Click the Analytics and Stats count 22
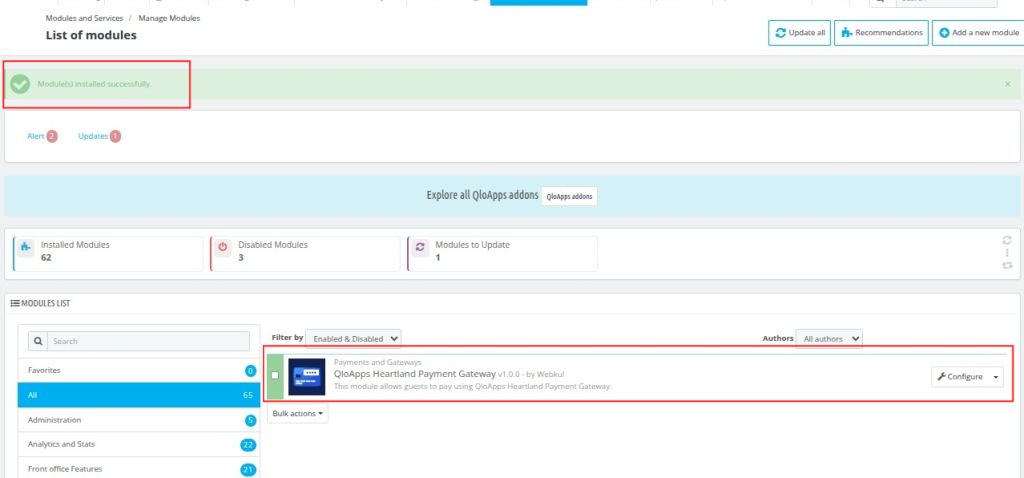Screen dimensions: 1024x478 (x=248, y=445)
